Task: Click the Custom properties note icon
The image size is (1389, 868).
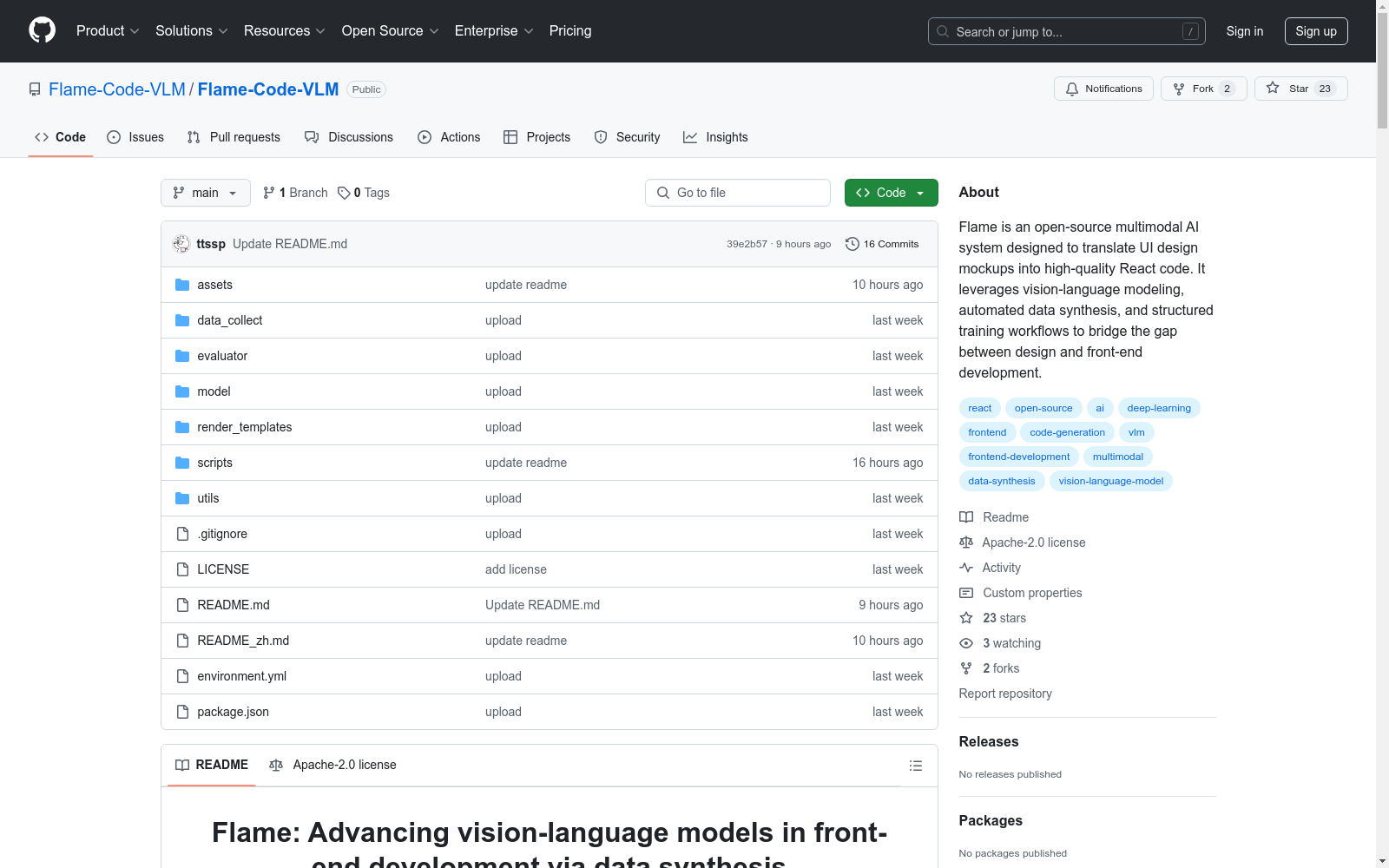Action: point(966,593)
